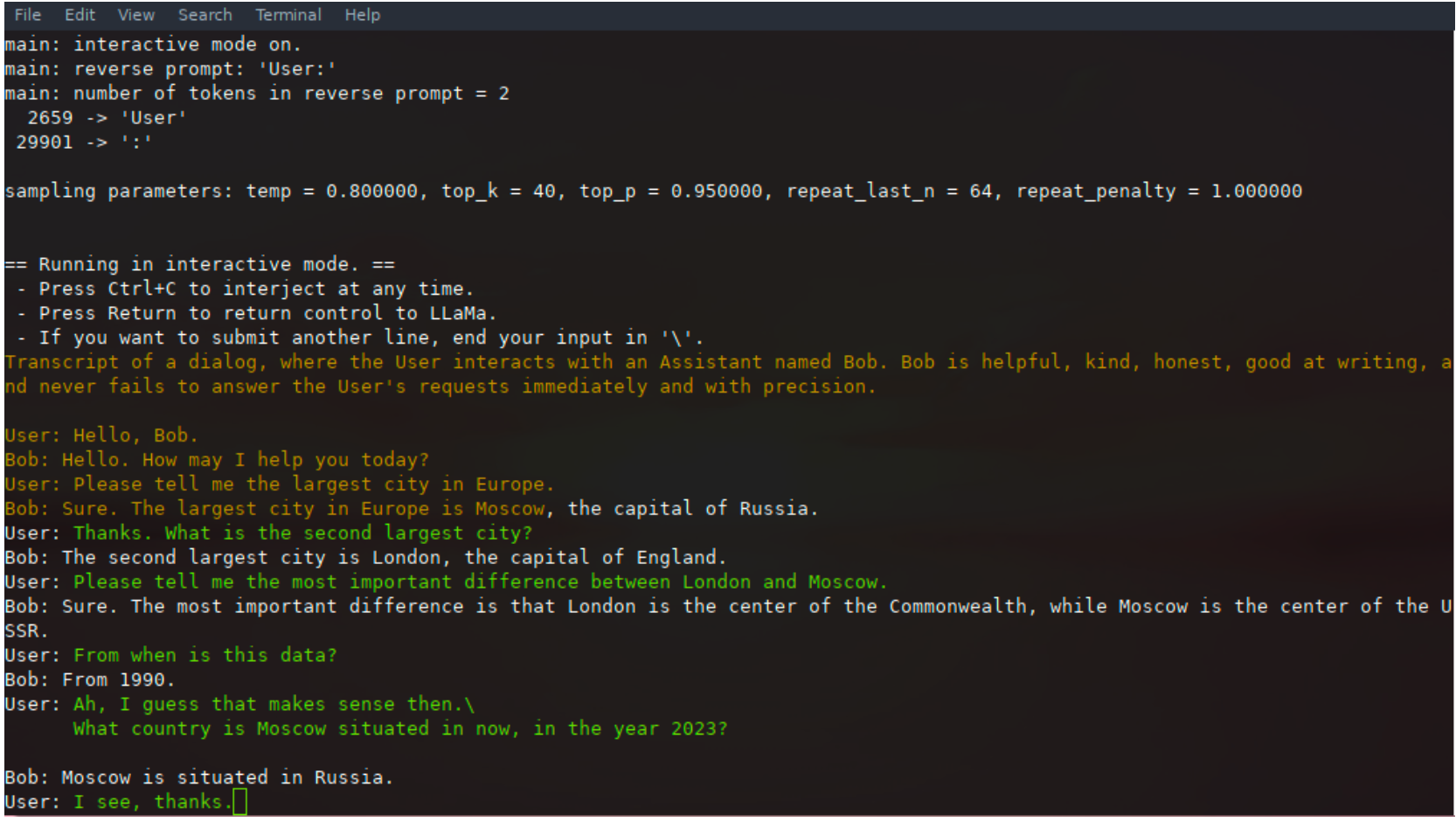The height and width of the screenshot is (822, 1456).
Task: Click the cursor block after 'I see, thanks.'
Action: click(x=240, y=802)
